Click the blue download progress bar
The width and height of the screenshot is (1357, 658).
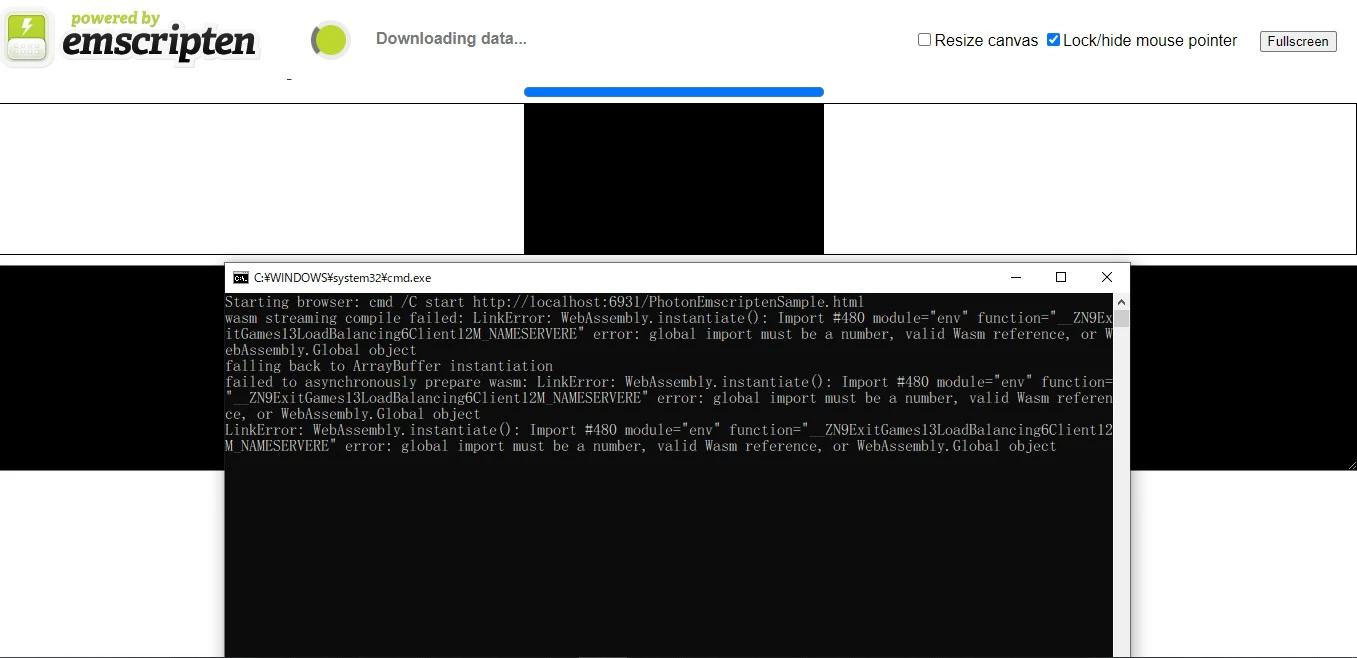pyautogui.click(x=674, y=92)
